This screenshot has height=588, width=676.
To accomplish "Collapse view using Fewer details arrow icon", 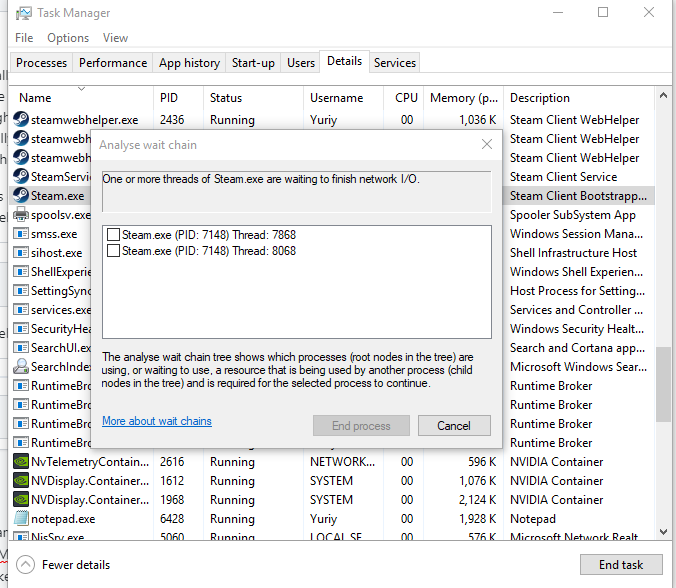I will click(x=25, y=565).
